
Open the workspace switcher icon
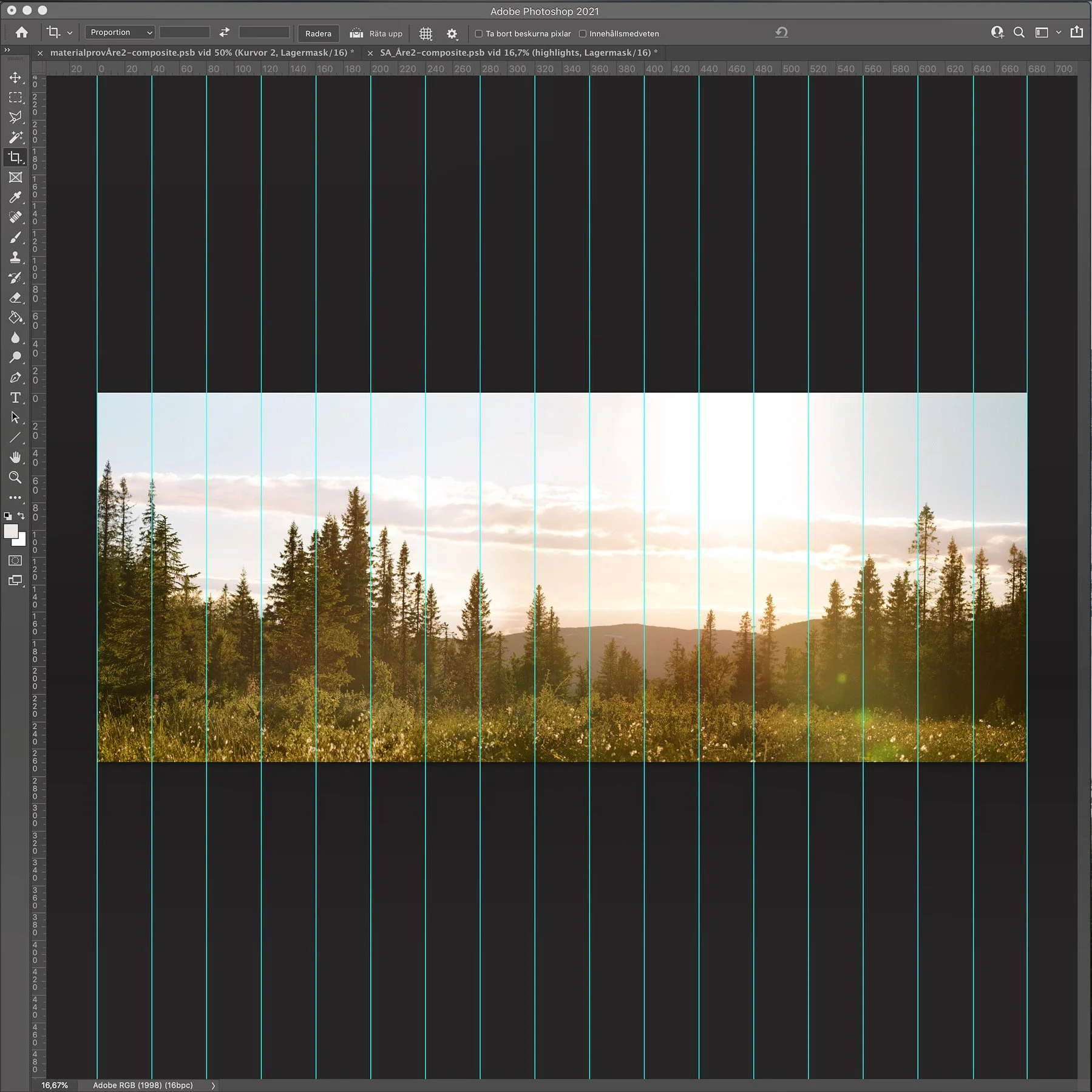pyautogui.click(x=1042, y=33)
